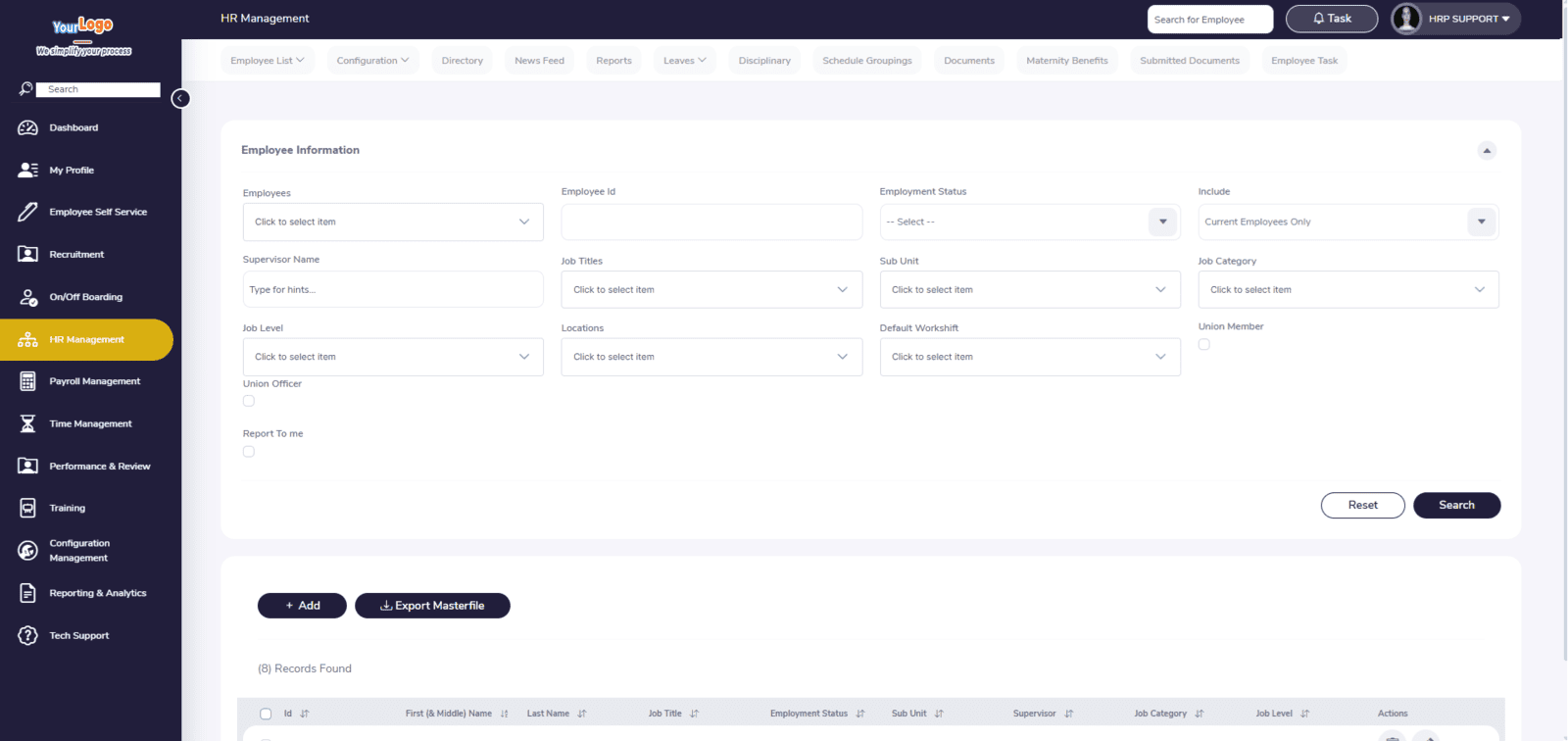
Task: Click the sidebar search magnifier icon
Action: pos(25,89)
